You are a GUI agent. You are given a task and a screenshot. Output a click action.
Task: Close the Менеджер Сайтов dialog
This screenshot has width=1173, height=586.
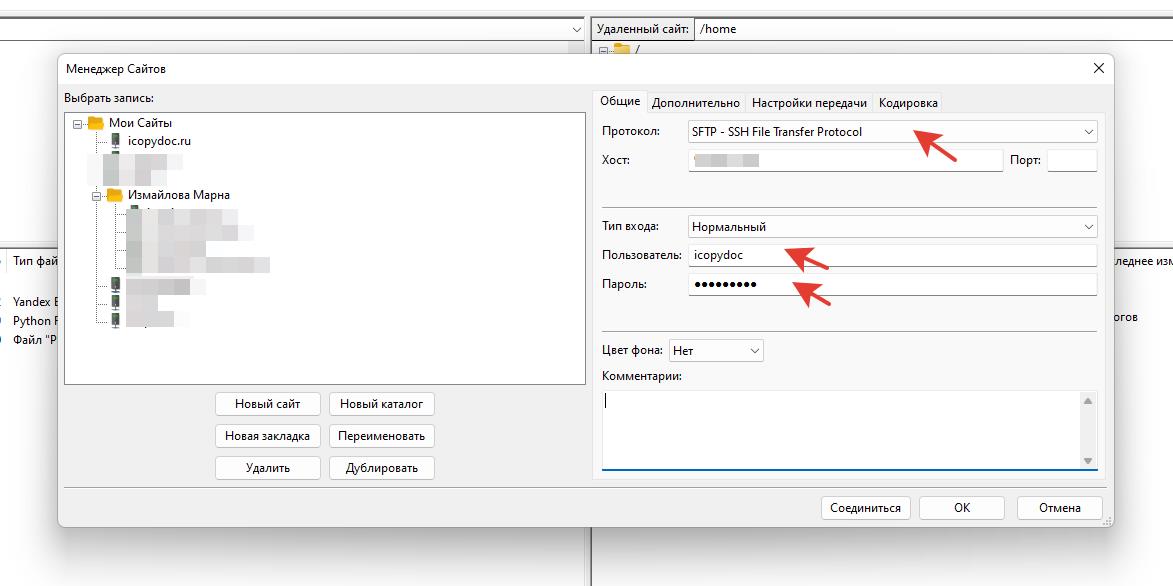1098,69
